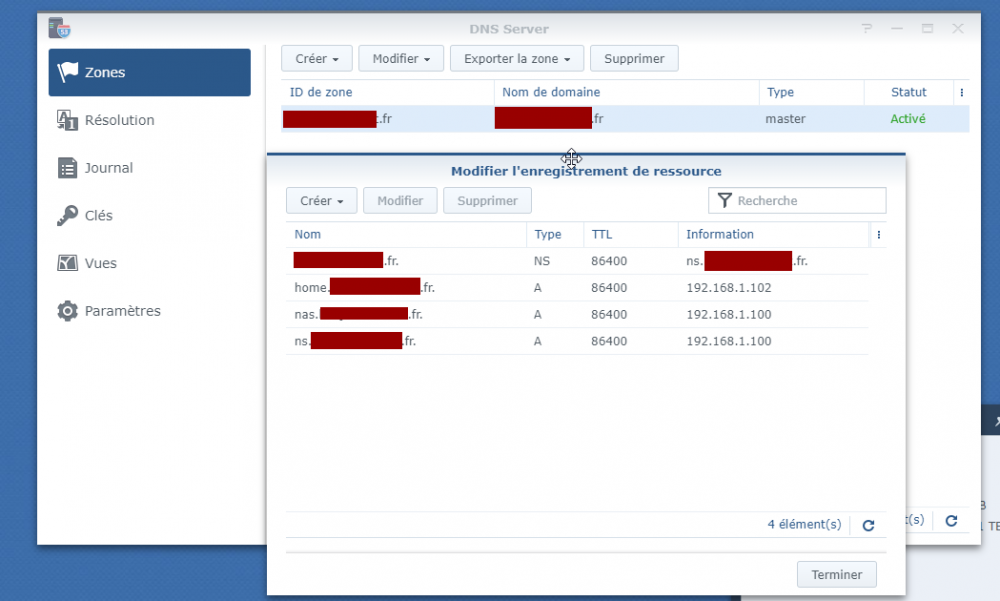
Task: Open the Journal log section
Action: coord(108,168)
